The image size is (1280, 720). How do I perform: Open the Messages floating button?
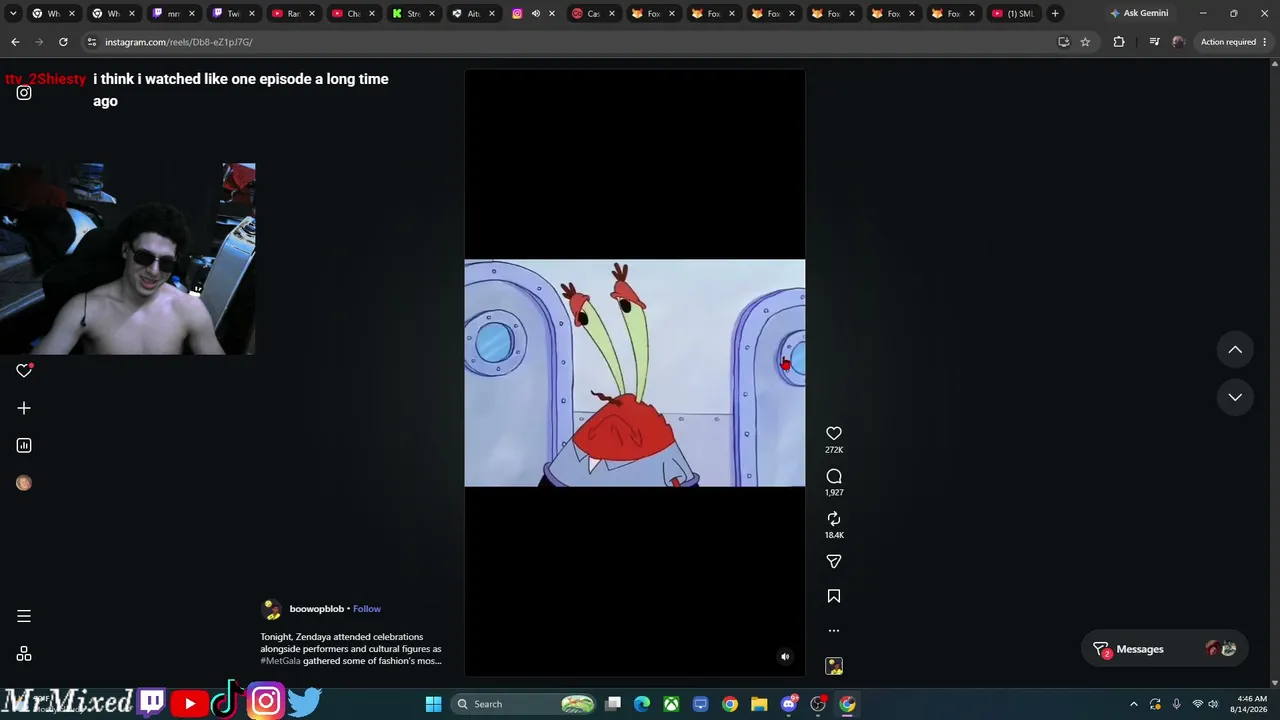pos(1166,649)
